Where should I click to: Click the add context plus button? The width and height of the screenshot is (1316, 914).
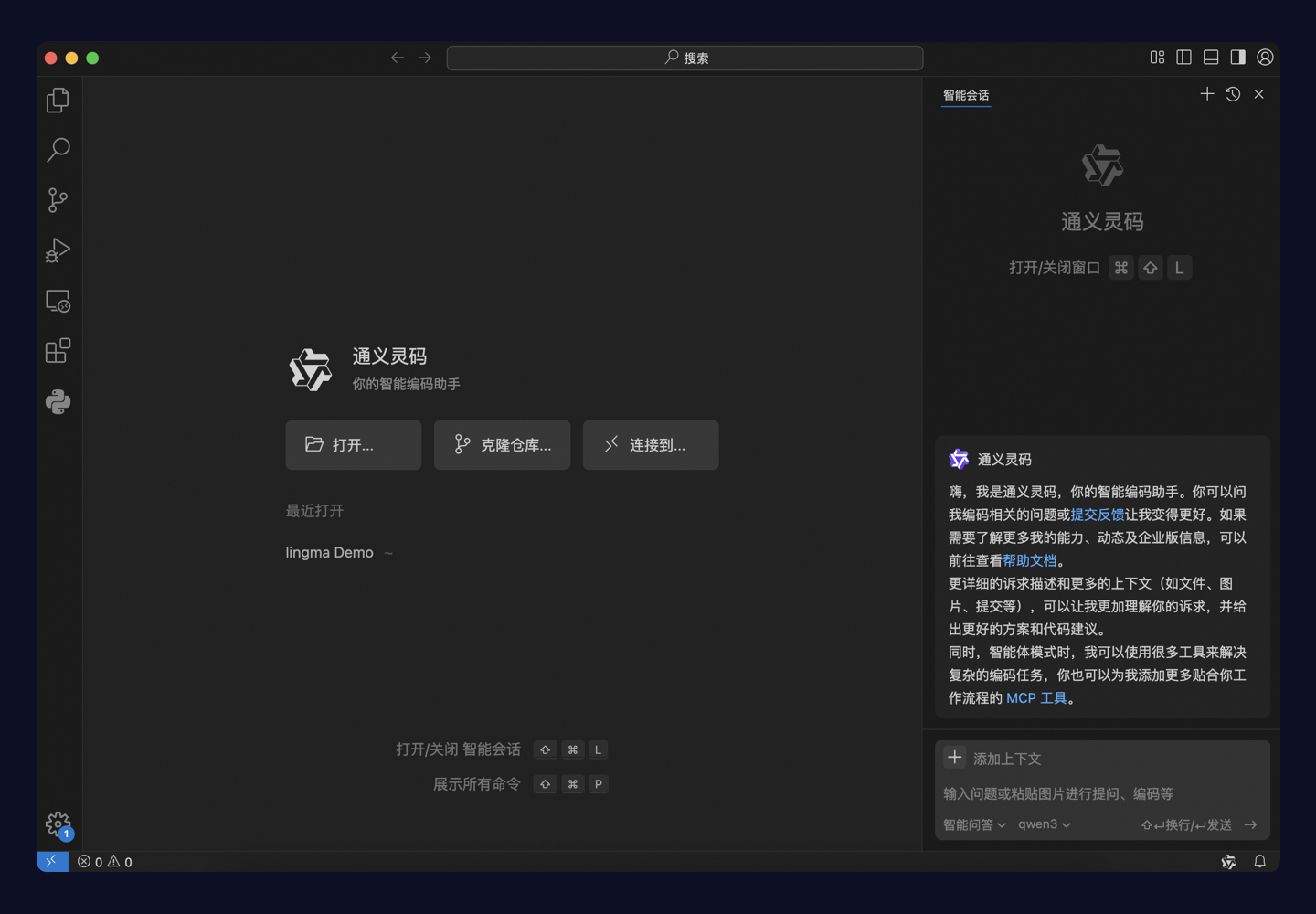[955, 758]
